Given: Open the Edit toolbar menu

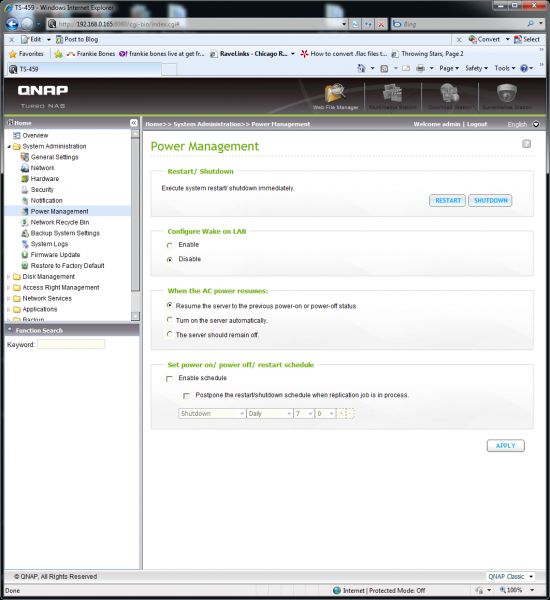Looking at the screenshot, I should (x=36, y=39).
